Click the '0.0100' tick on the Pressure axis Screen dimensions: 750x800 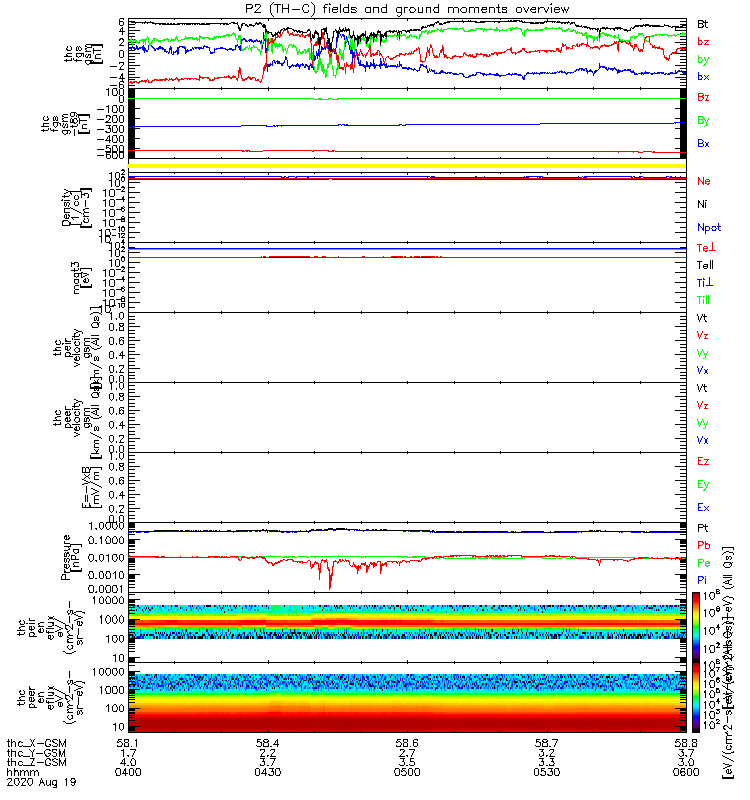[107, 558]
